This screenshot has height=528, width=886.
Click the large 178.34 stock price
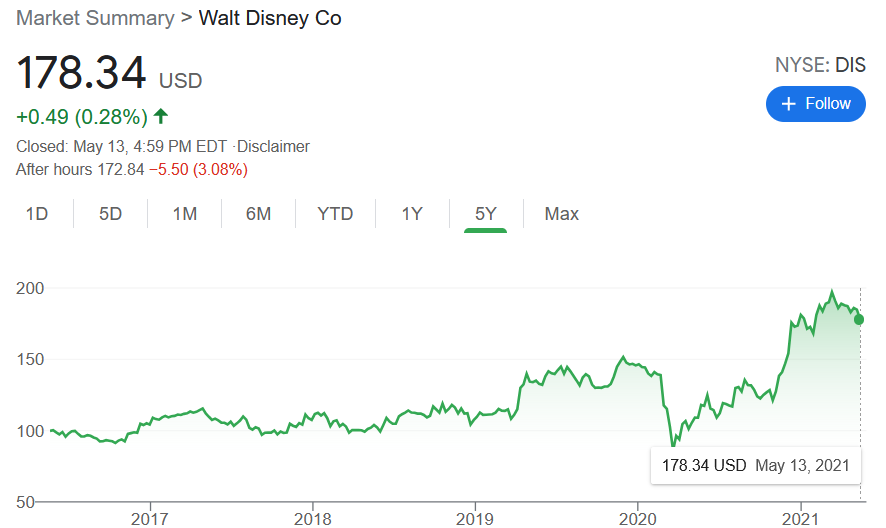(82, 73)
